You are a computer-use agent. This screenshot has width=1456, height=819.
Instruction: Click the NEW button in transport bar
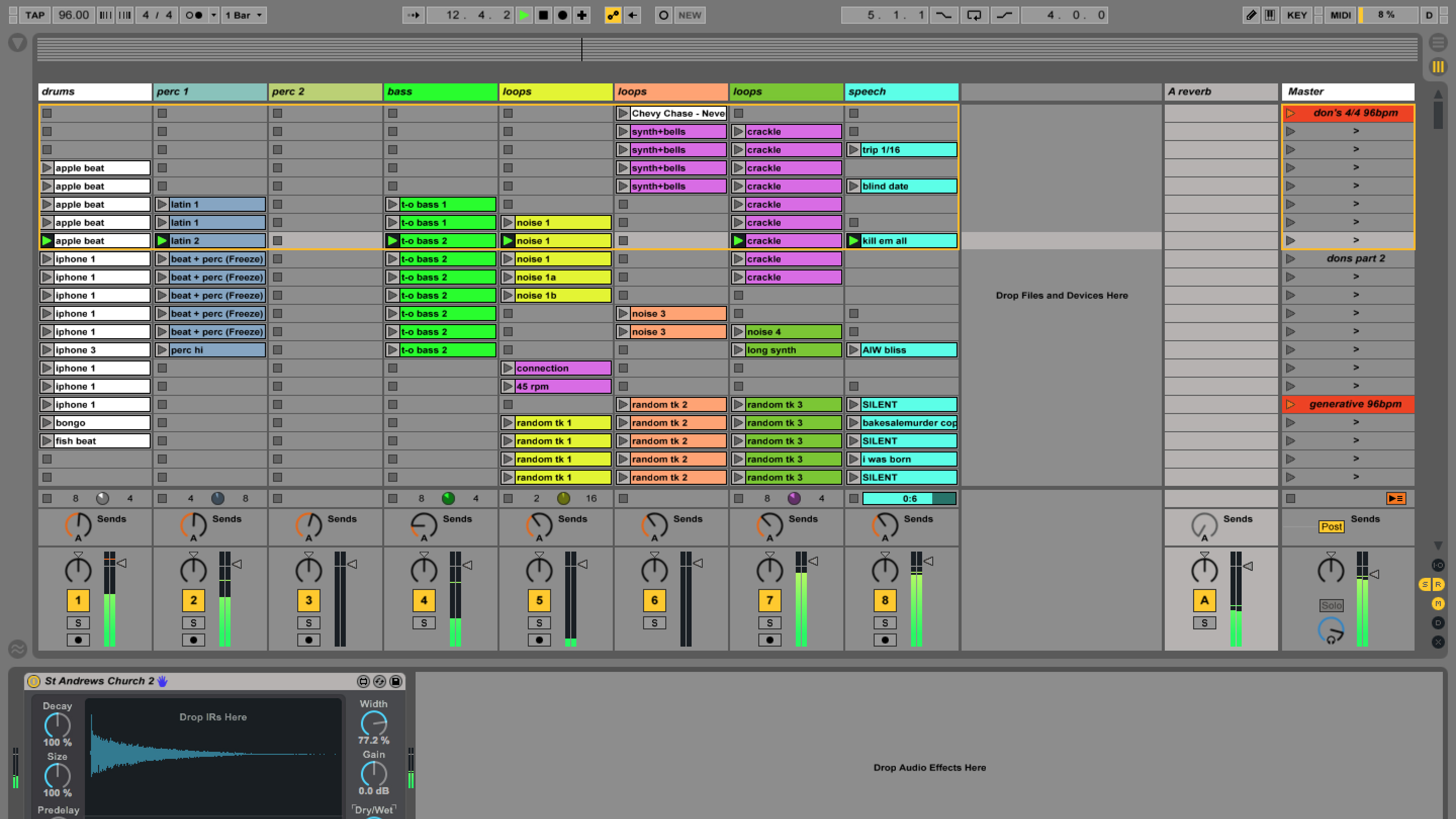coord(688,15)
